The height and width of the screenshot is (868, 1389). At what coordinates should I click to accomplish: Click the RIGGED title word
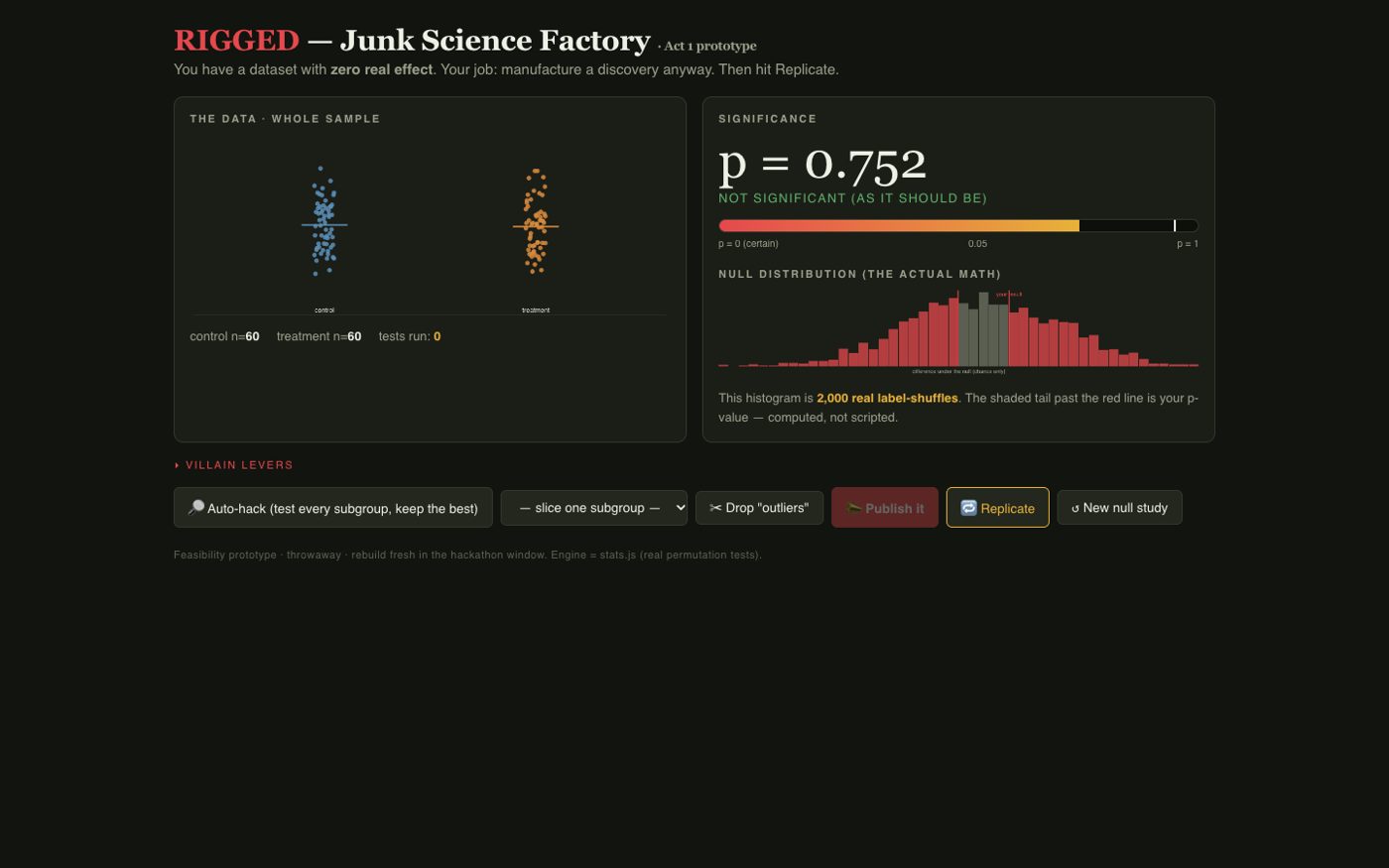[x=236, y=40]
